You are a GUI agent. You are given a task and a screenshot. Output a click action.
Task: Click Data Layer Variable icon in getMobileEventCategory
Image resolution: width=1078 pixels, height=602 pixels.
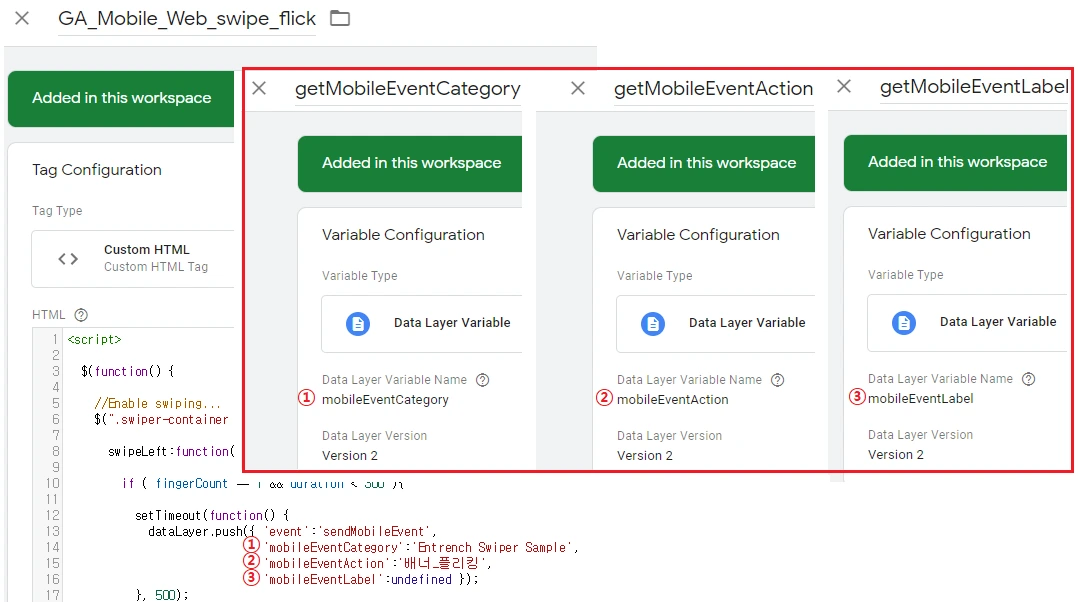click(x=358, y=323)
